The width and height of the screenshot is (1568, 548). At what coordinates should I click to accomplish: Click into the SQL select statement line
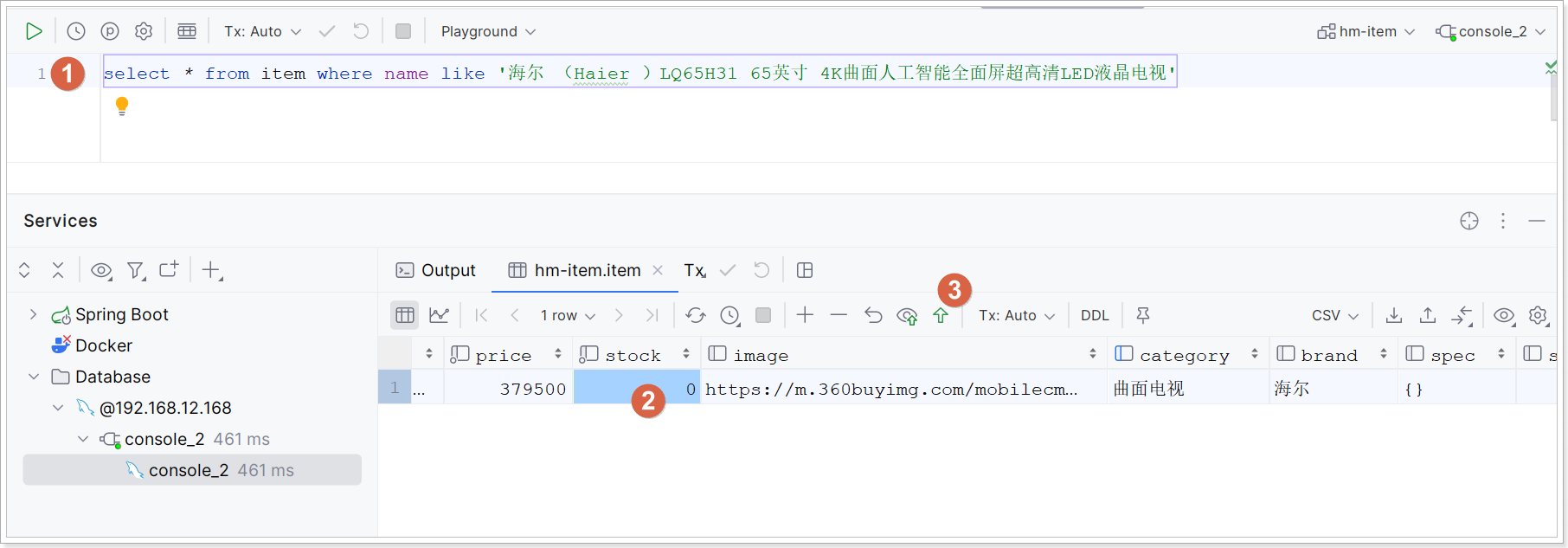pos(639,73)
